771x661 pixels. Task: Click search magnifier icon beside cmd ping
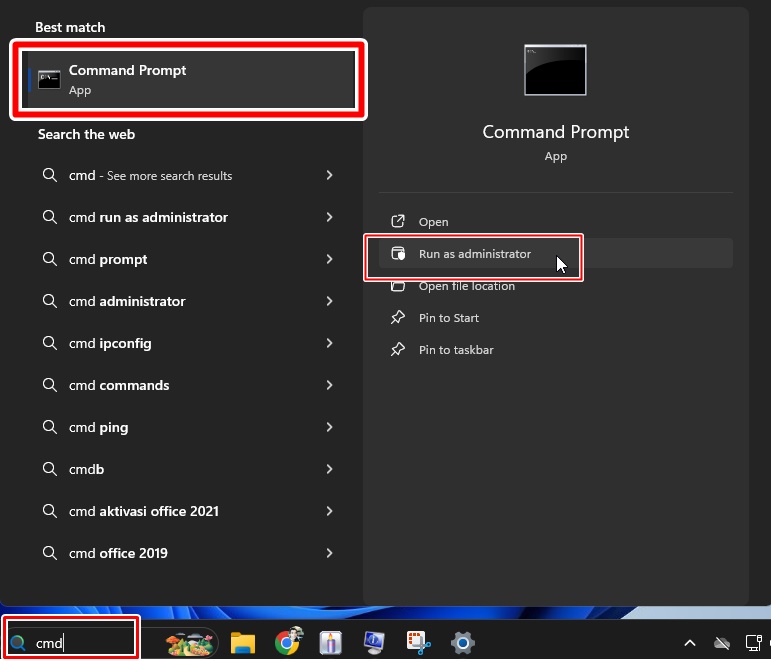pos(50,426)
